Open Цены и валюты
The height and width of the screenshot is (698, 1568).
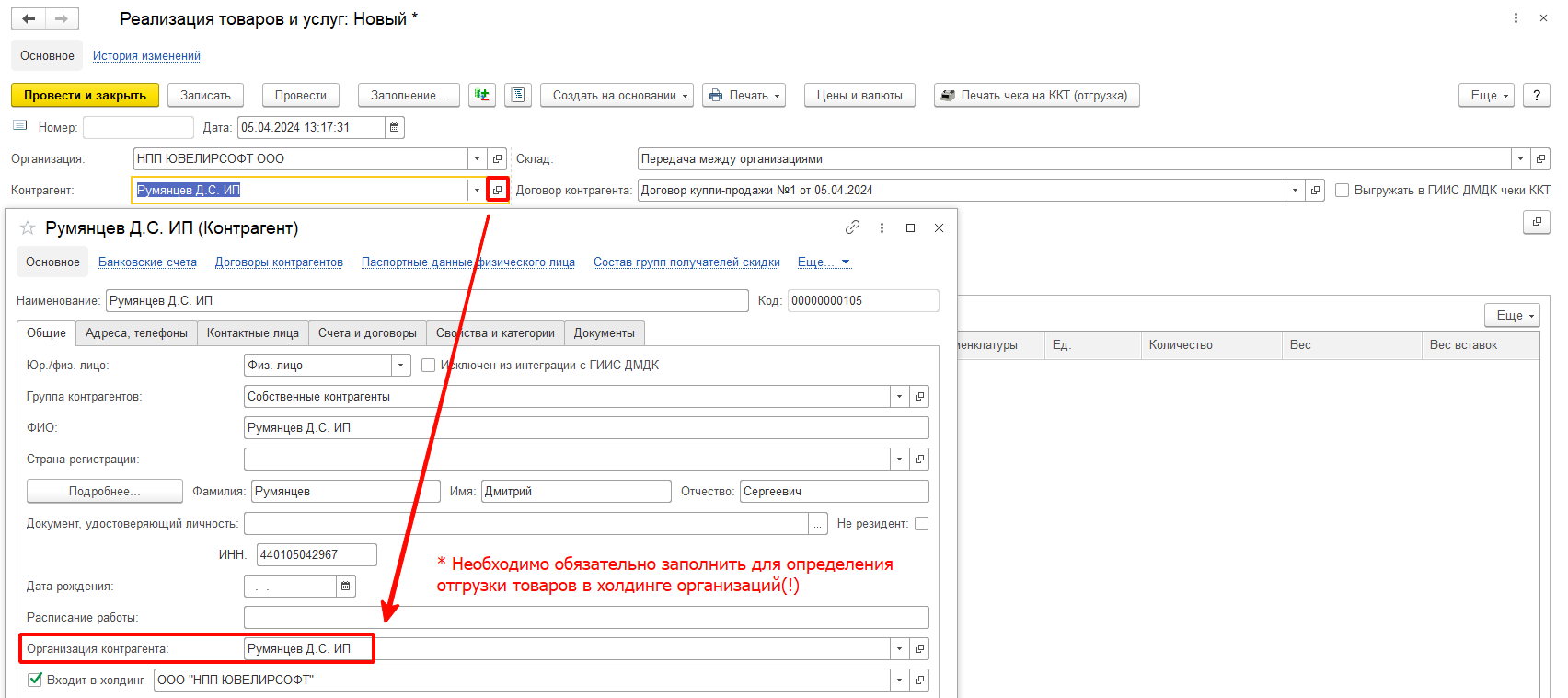pyautogui.click(x=859, y=95)
